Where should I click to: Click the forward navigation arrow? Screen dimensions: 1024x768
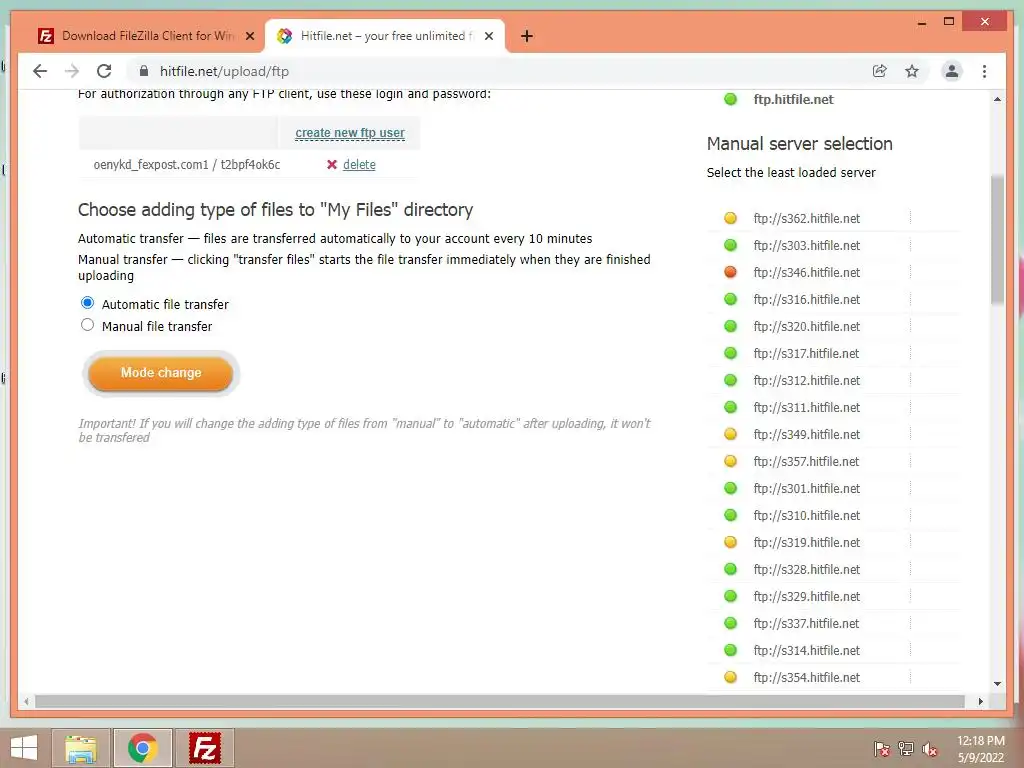pyautogui.click(x=72, y=71)
